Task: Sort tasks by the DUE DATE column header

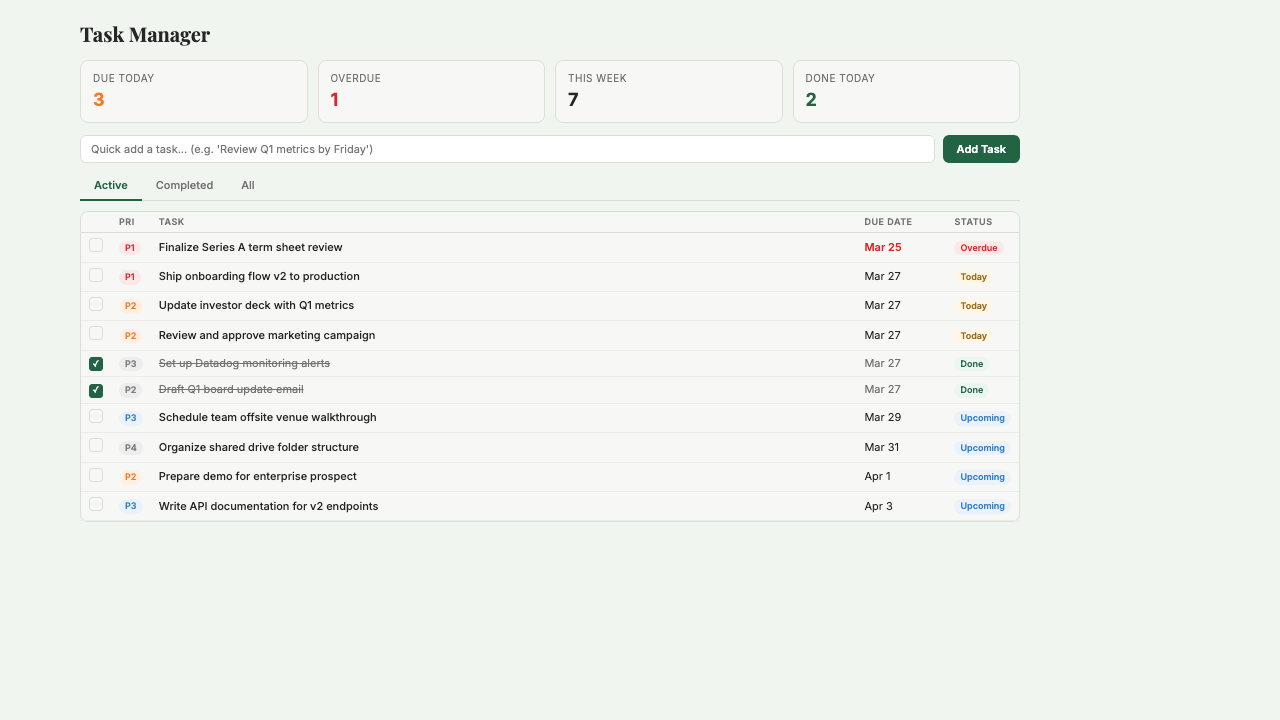Action: [888, 222]
